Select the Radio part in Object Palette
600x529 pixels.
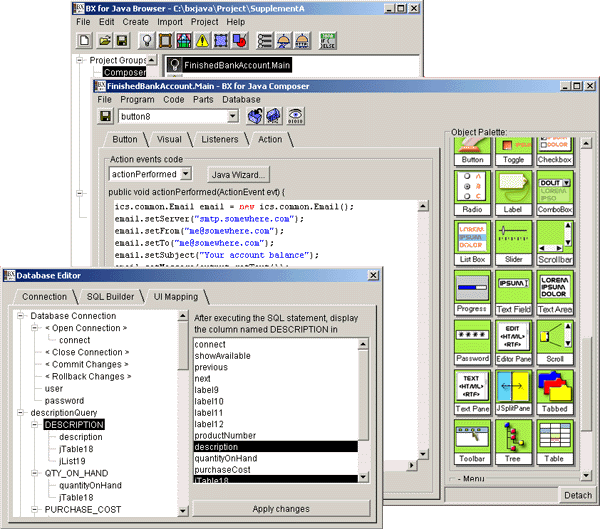pyautogui.click(x=473, y=193)
